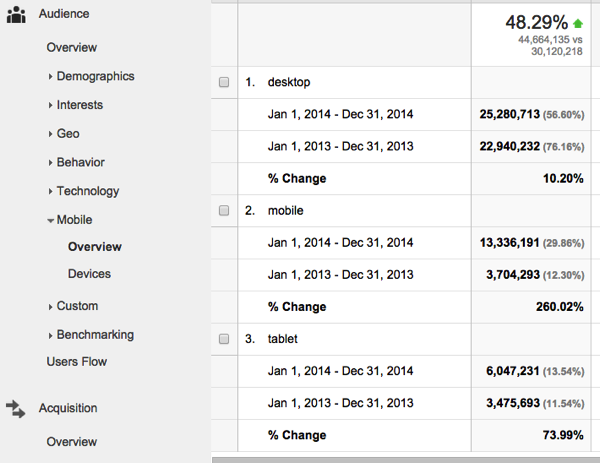
Task: Open the Mobile Devices report
Action: (x=89, y=274)
